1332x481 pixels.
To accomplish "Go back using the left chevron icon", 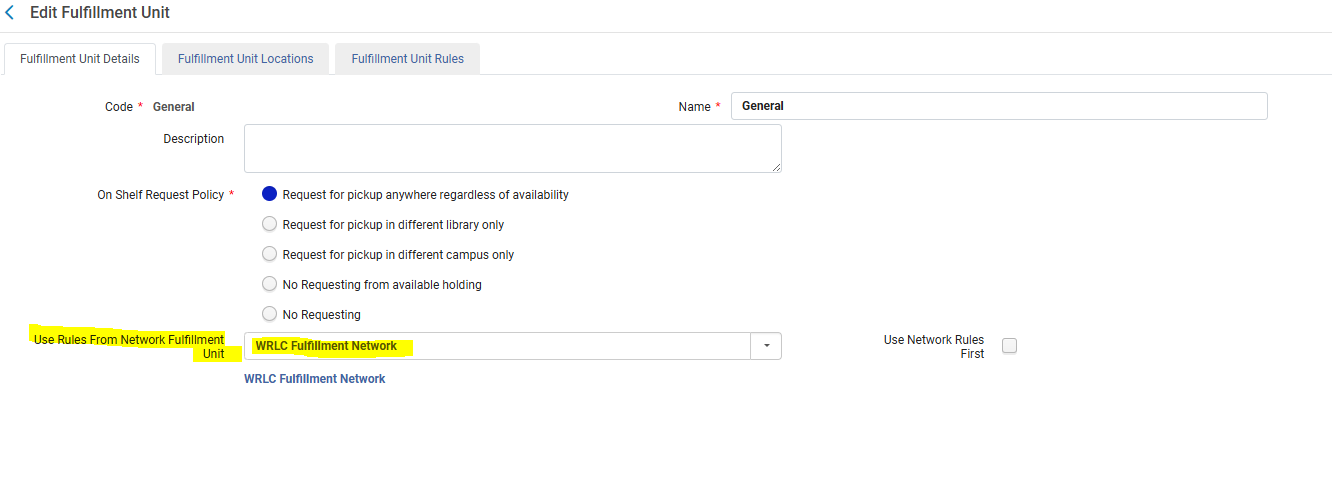I will (10, 13).
